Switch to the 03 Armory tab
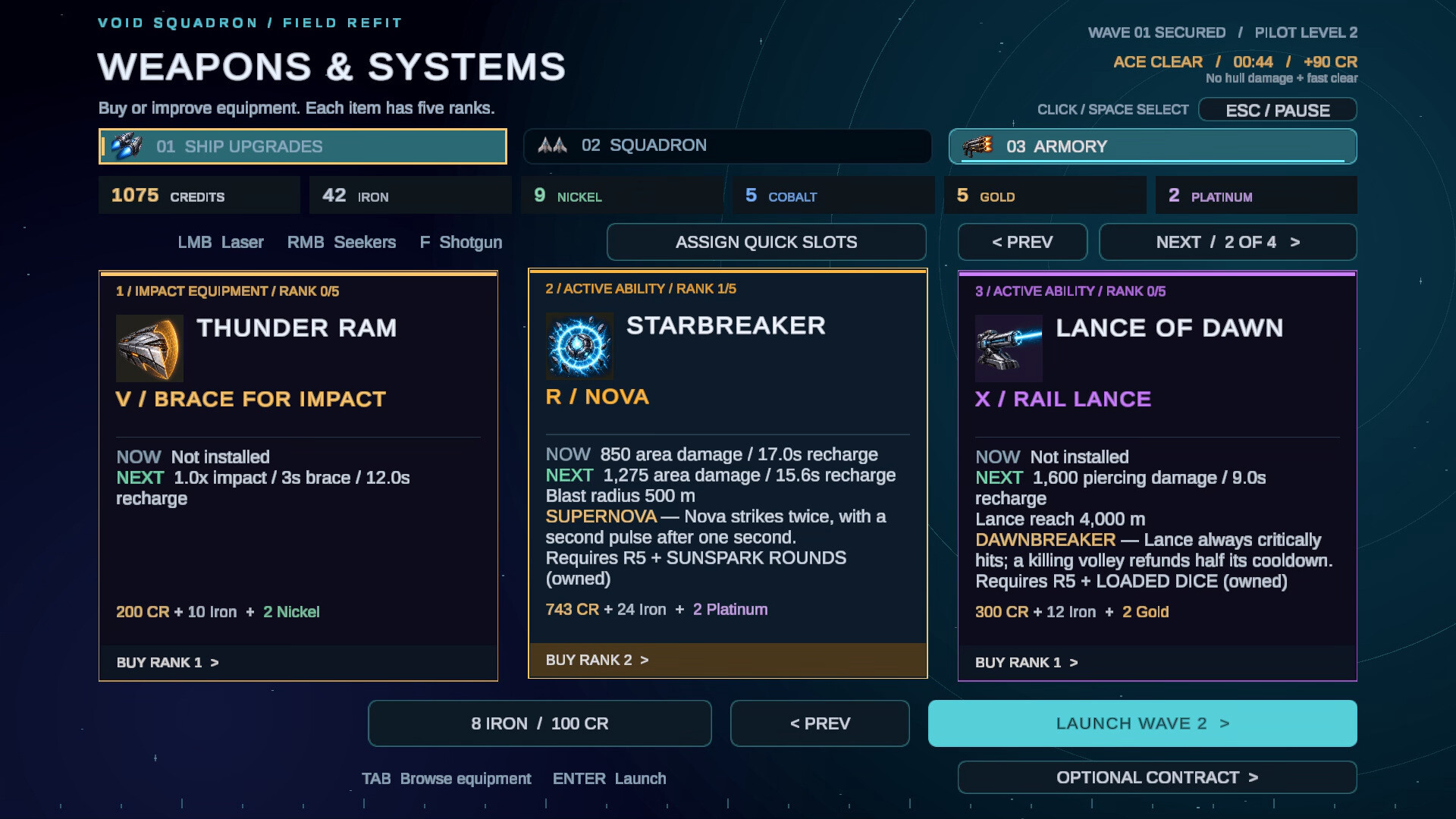1456x819 pixels. coord(1153,146)
